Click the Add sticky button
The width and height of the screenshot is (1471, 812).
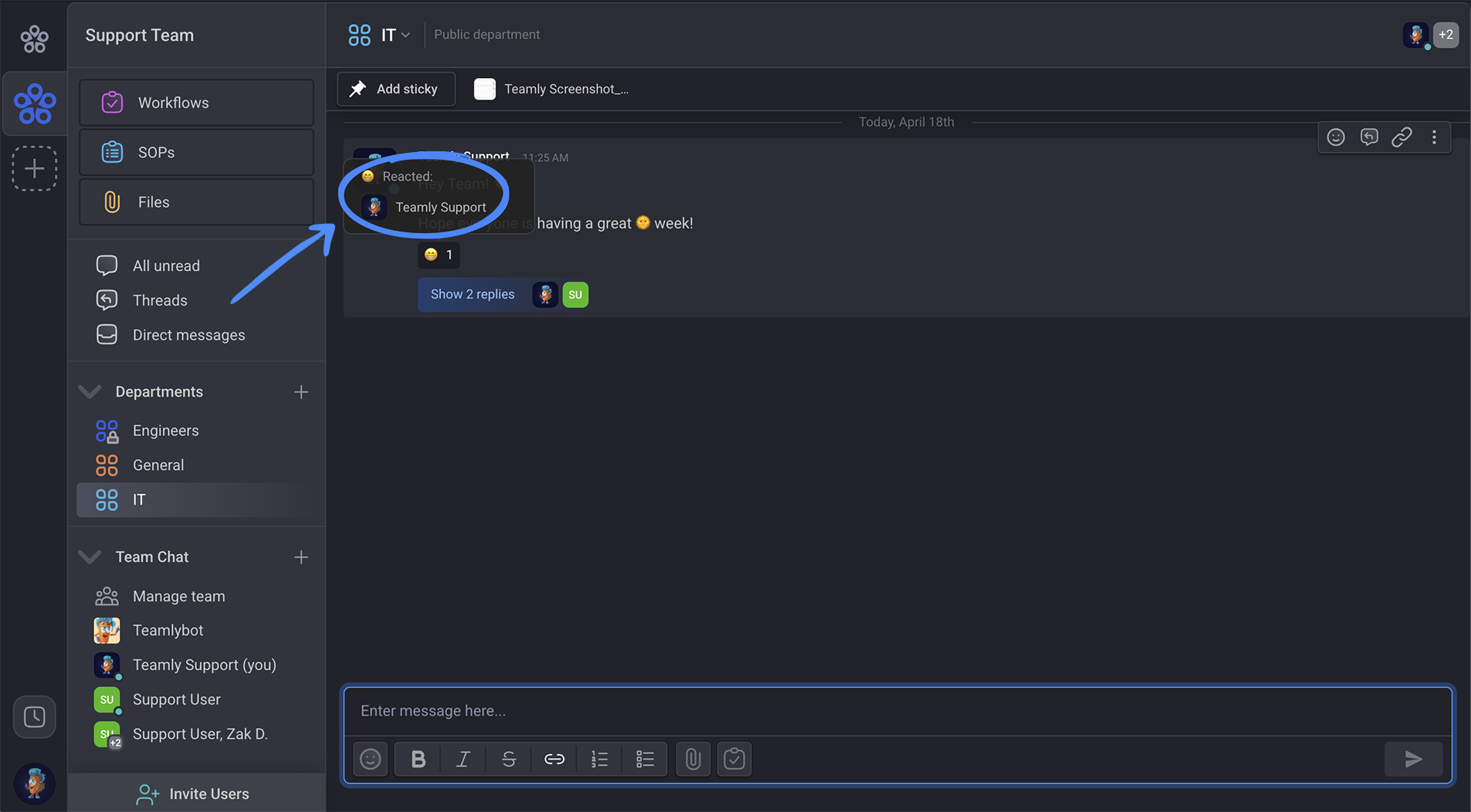(395, 89)
